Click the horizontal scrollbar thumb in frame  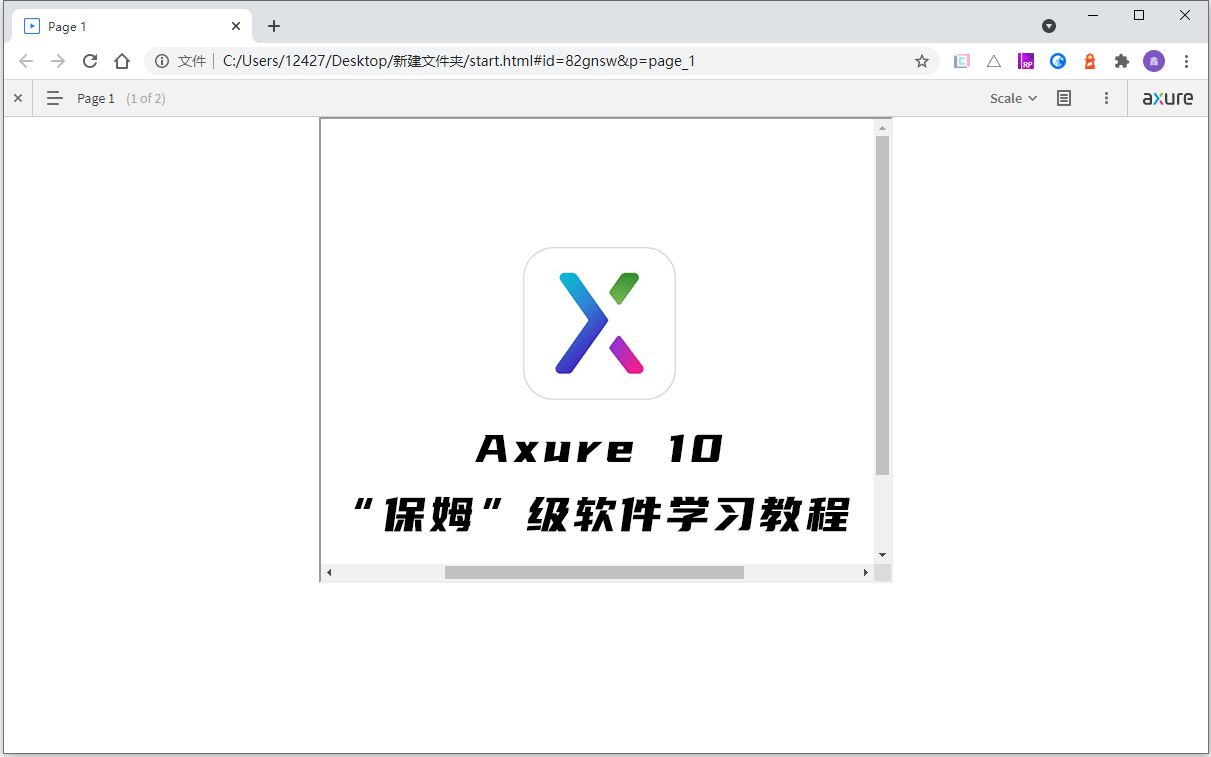(594, 572)
